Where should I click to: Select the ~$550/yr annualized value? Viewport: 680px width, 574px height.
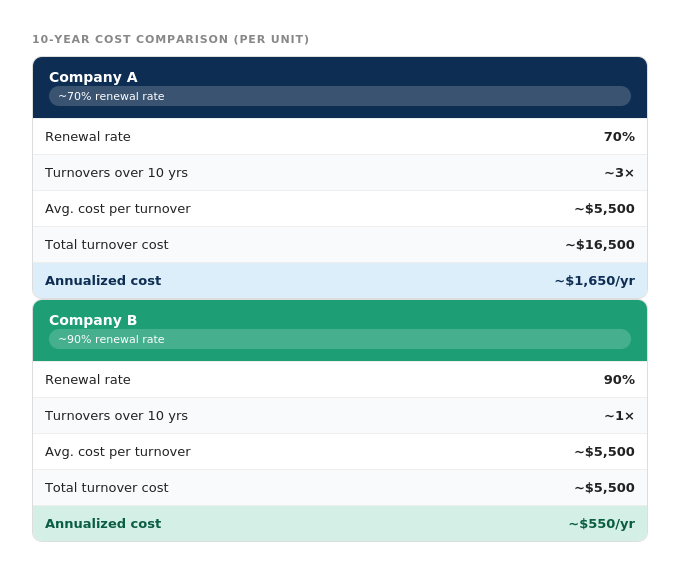pyautogui.click(x=602, y=524)
